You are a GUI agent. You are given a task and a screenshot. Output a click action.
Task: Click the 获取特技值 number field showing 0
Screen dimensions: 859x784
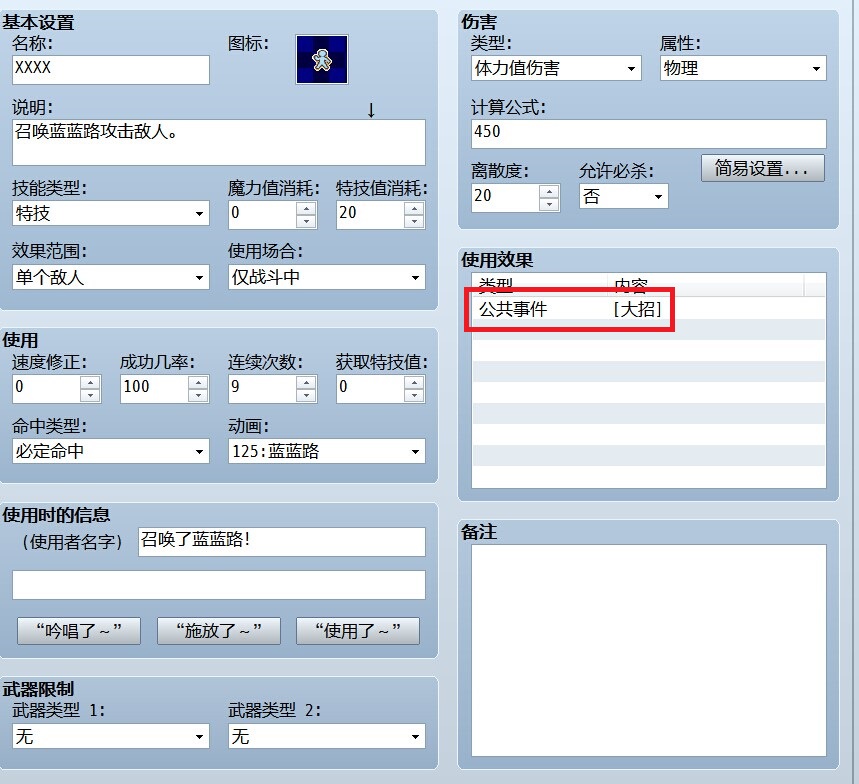point(370,389)
